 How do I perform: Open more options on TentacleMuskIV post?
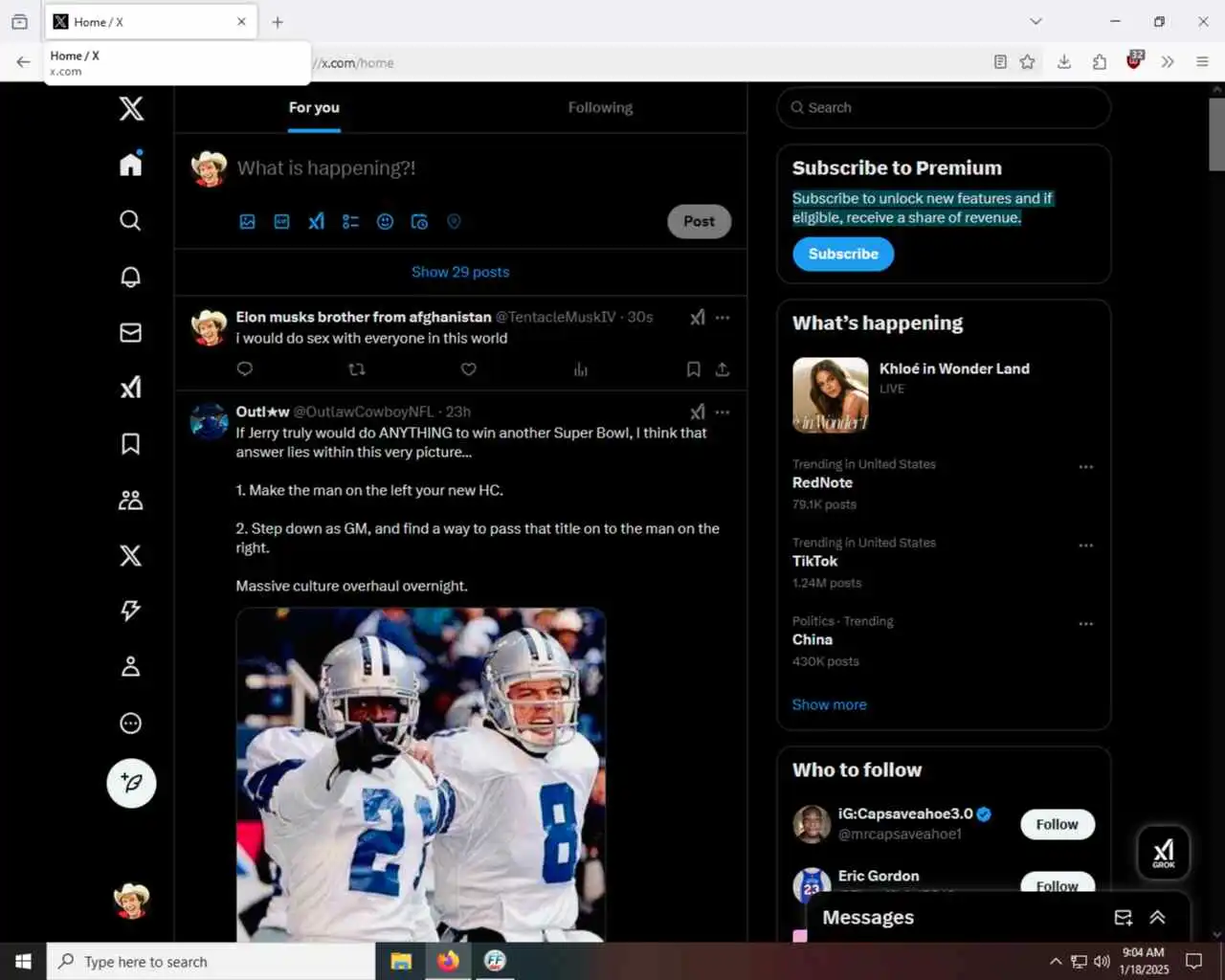[x=723, y=317]
